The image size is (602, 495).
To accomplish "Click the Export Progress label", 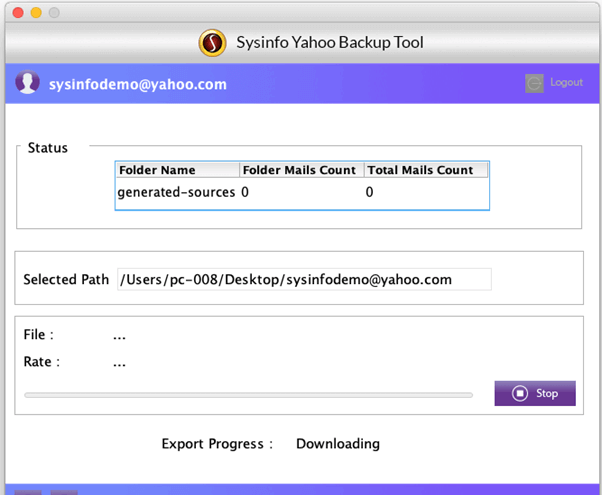I will tap(217, 444).
